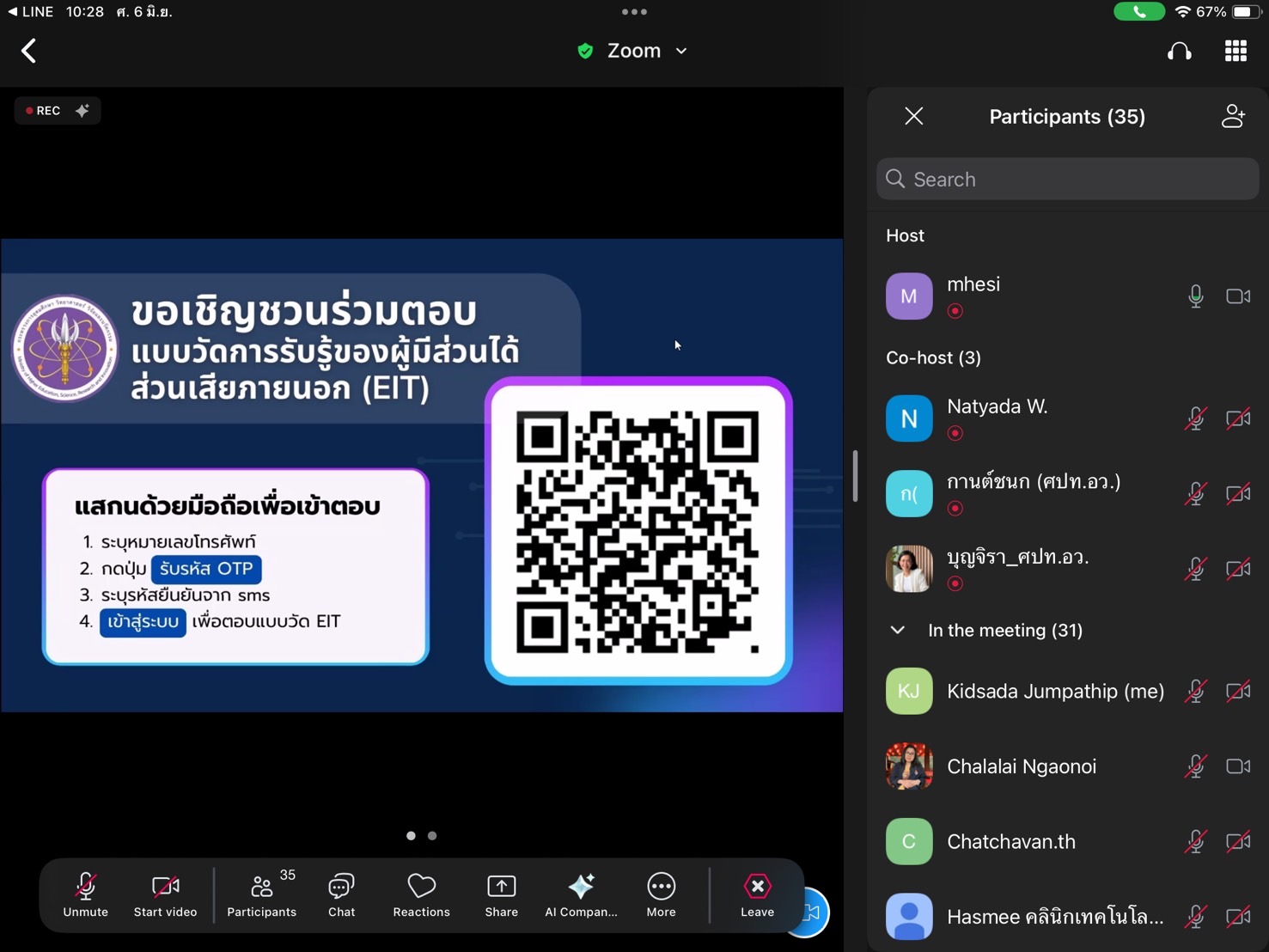Select Kidsada Jumpathip (me) row
The height and width of the screenshot is (952, 1269).
point(1067,691)
